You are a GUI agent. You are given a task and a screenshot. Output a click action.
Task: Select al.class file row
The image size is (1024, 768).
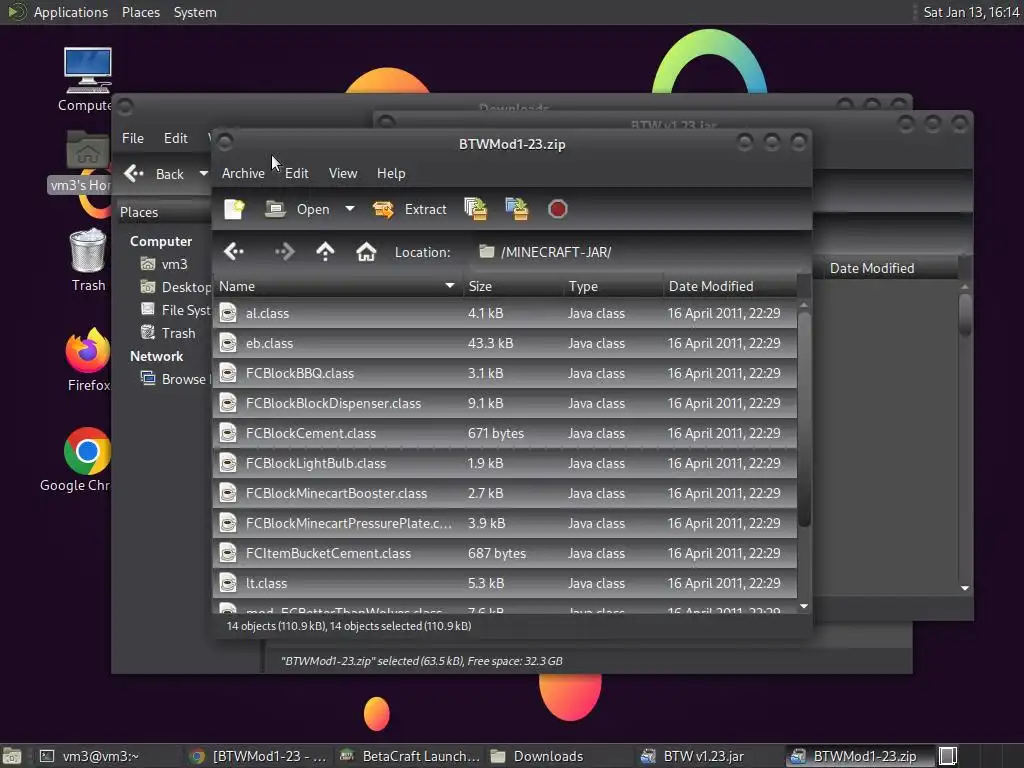coord(505,313)
